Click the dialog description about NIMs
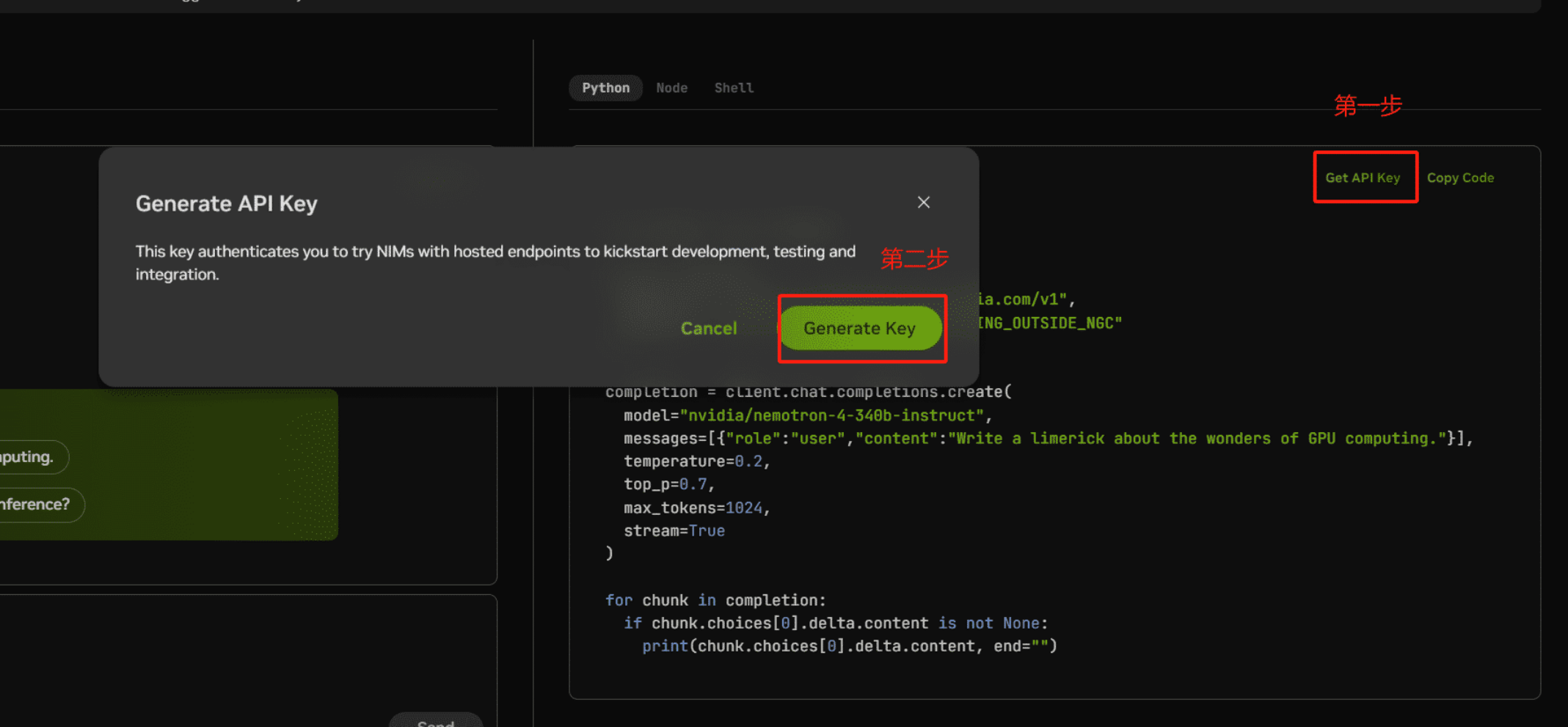1568x727 pixels. pos(495,263)
